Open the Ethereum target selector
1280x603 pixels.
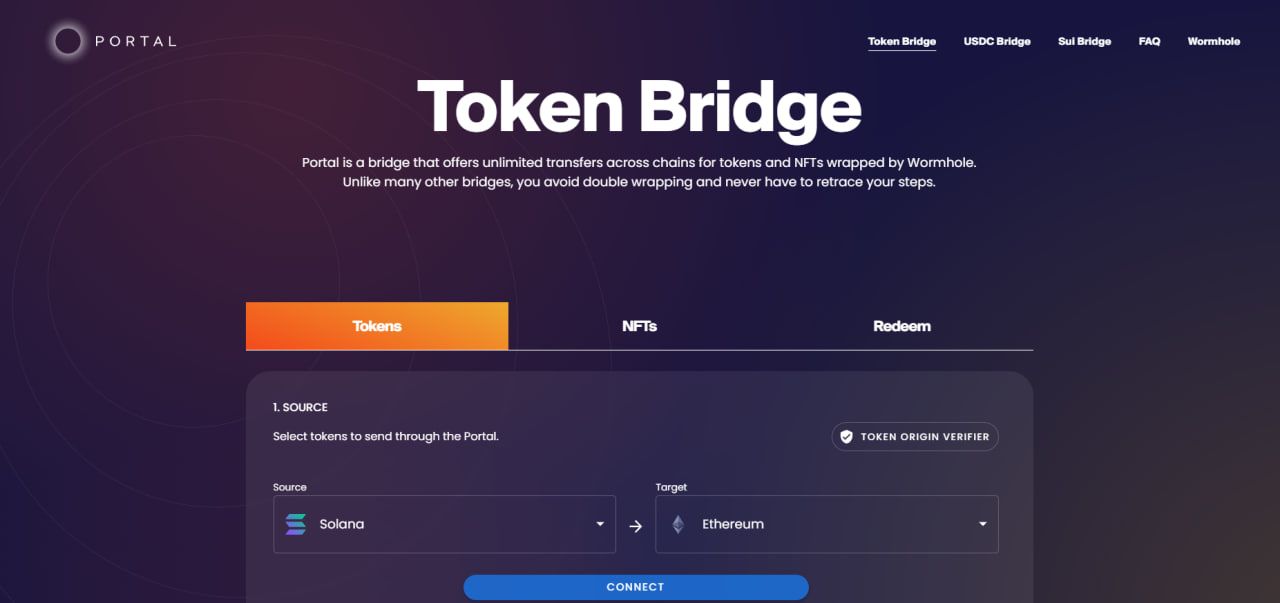[827, 524]
